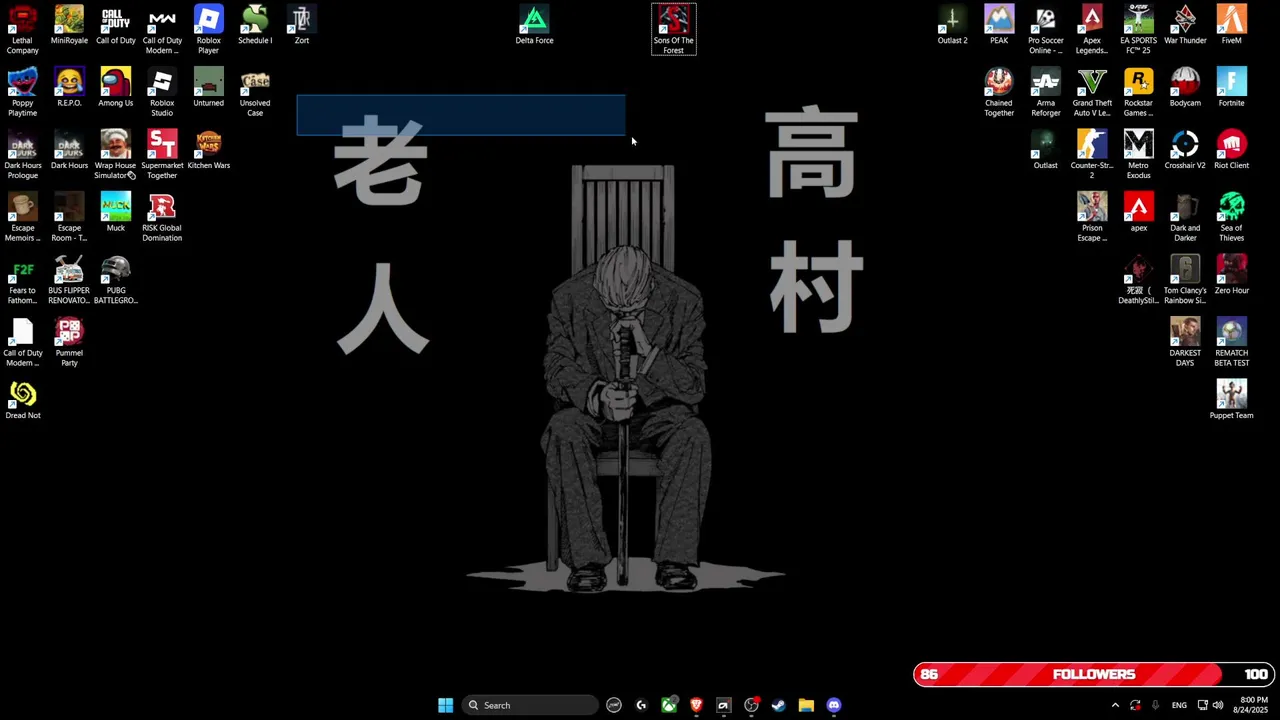The height and width of the screenshot is (720, 1280).
Task: Click the Among Us shortcut
Action: click(x=115, y=88)
